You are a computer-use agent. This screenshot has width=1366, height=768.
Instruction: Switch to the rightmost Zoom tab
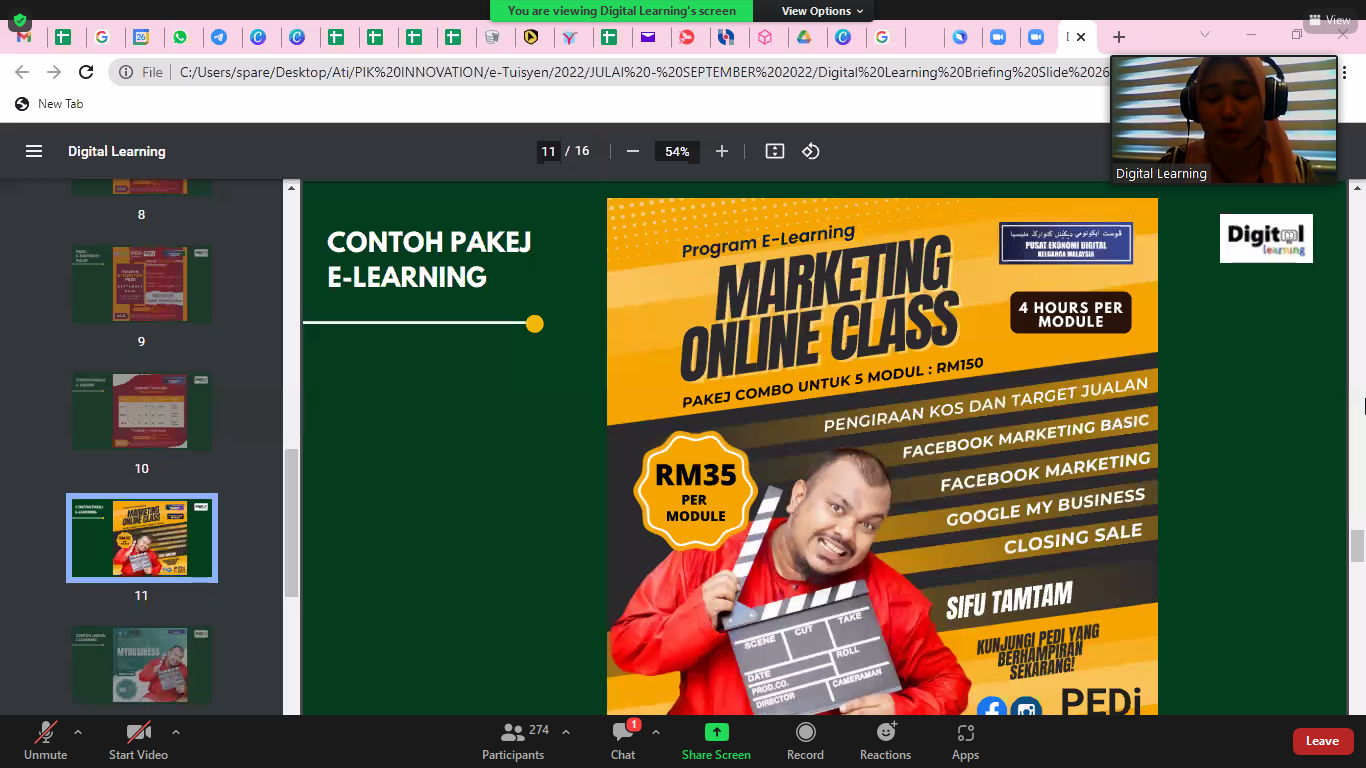pyautogui.click(x=1036, y=37)
